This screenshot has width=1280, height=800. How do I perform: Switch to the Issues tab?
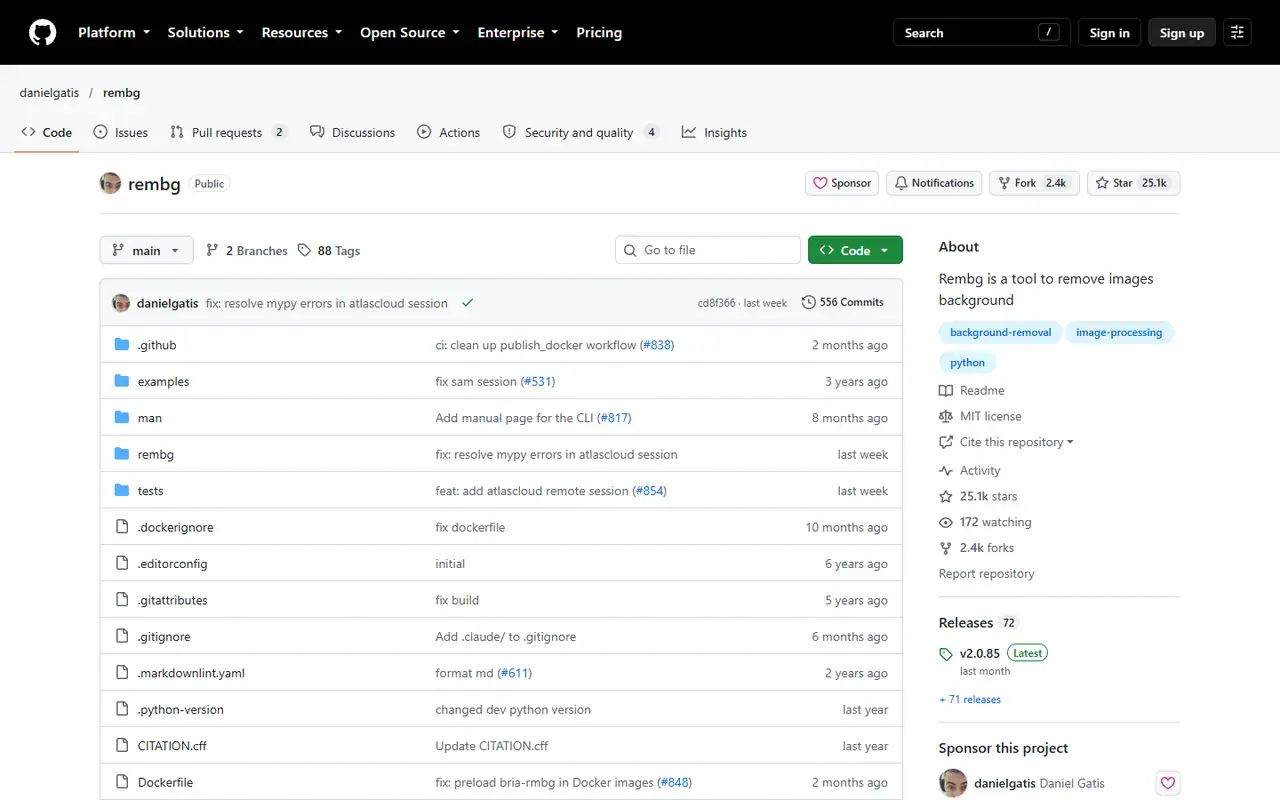pyautogui.click(x=120, y=132)
